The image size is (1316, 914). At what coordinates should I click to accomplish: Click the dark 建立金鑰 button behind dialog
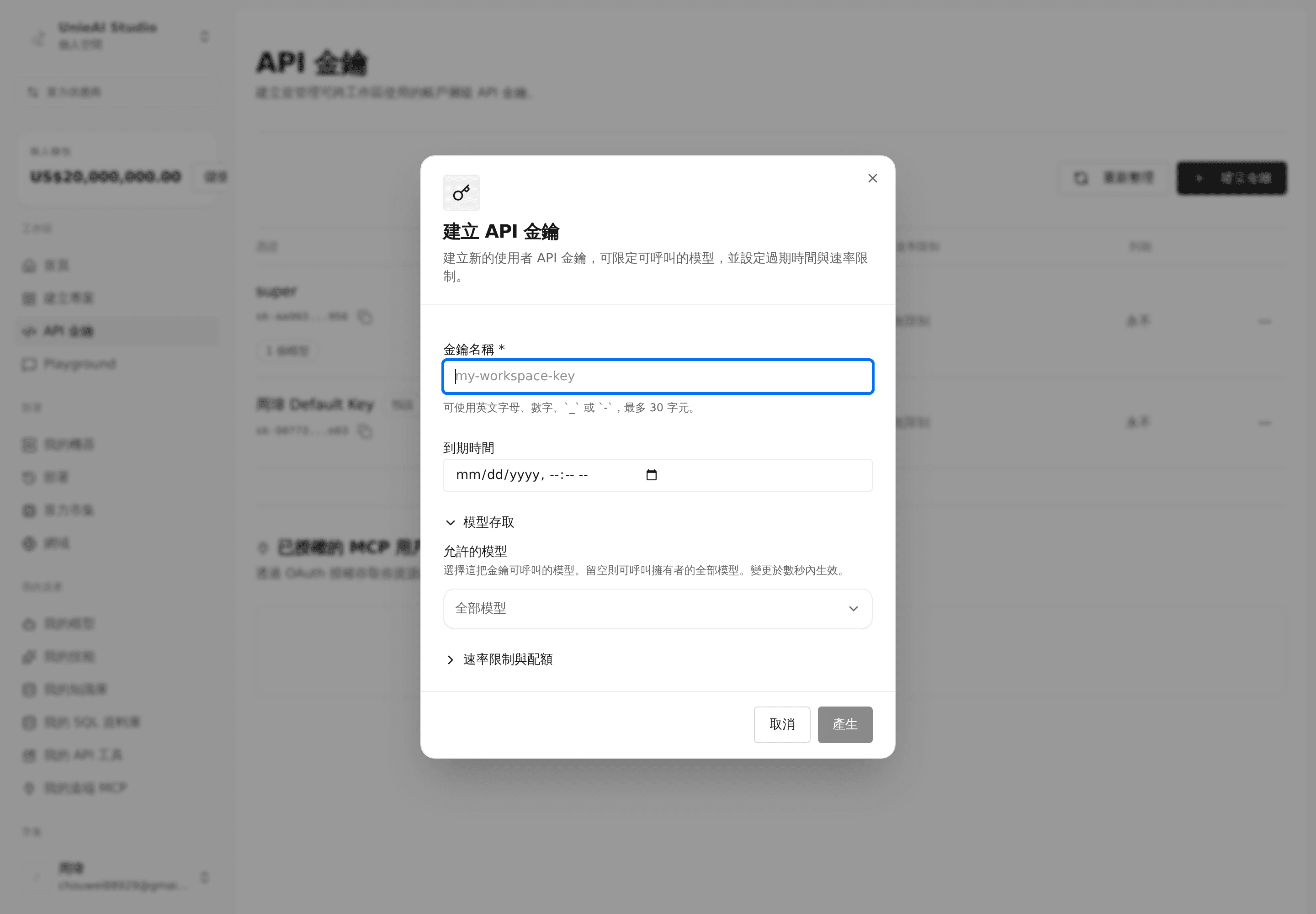(x=1231, y=178)
